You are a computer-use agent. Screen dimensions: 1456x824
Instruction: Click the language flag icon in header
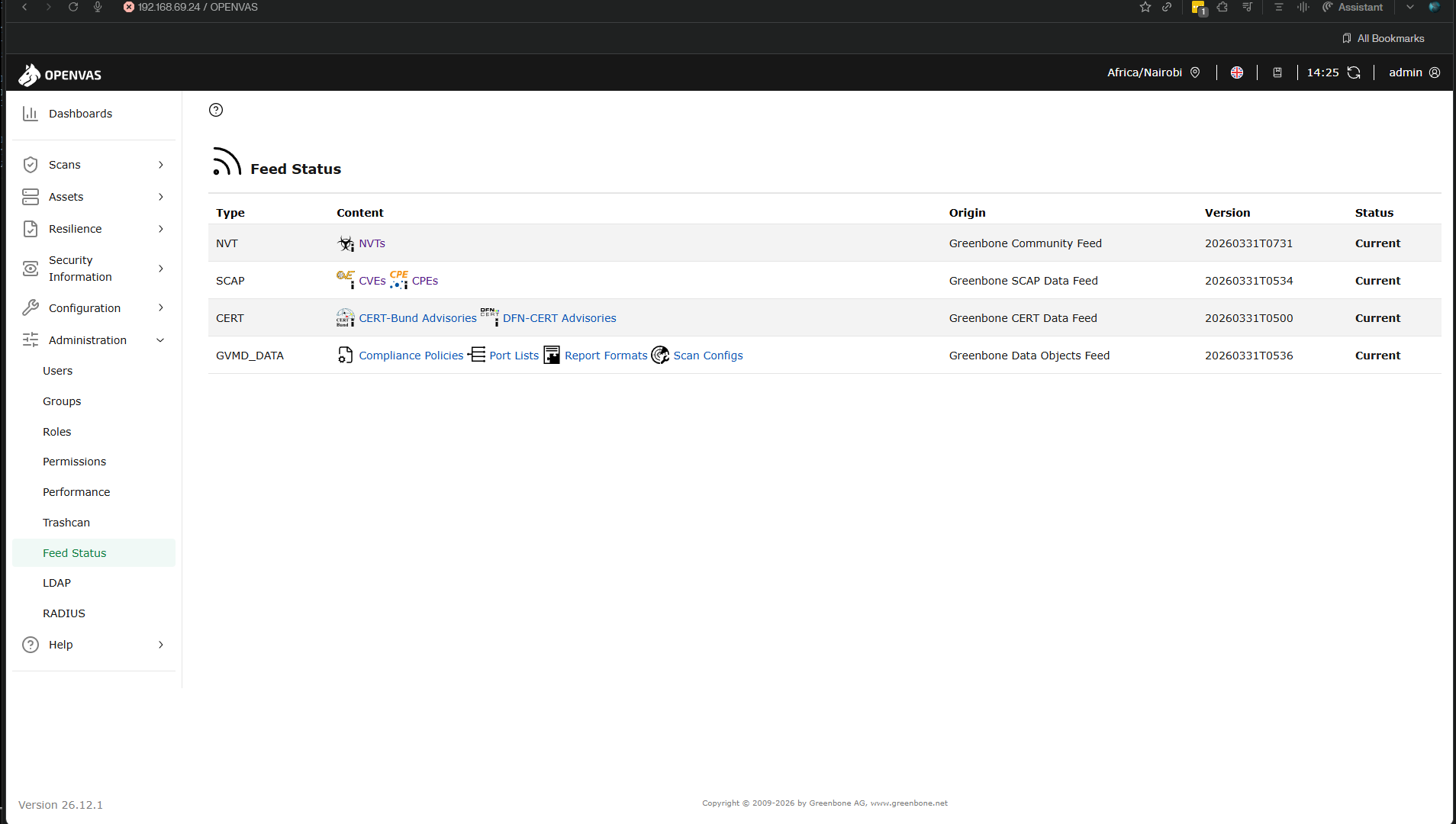pyautogui.click(x=1237, y=72)
